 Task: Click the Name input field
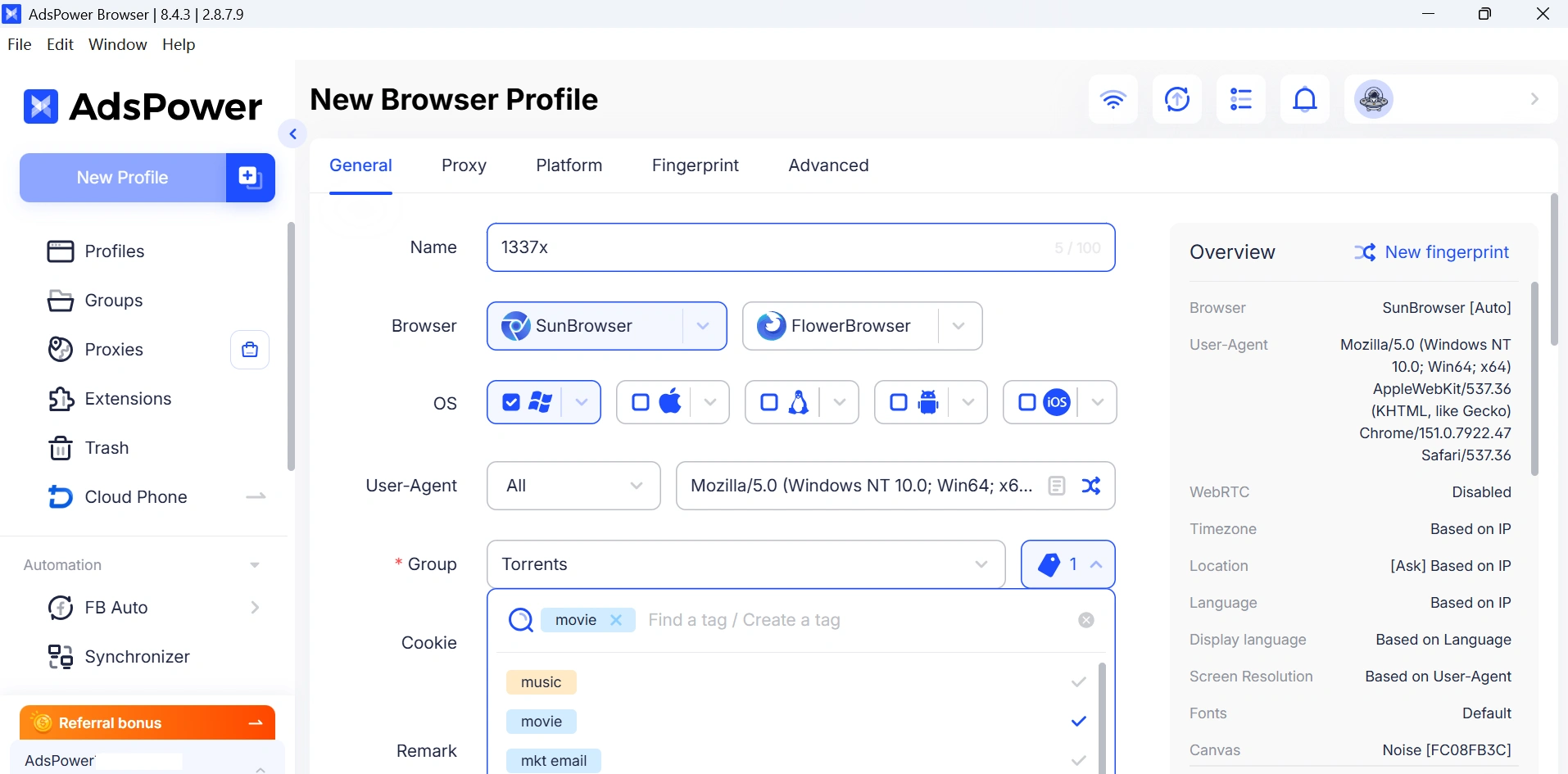pyautogui.click(x=801, y=247)
